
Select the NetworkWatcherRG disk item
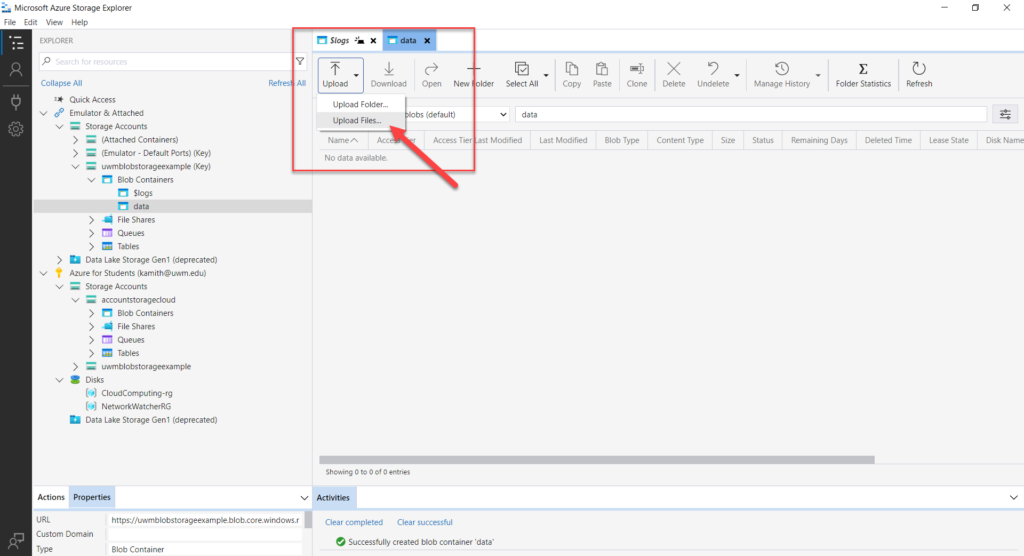pos(136,406)
